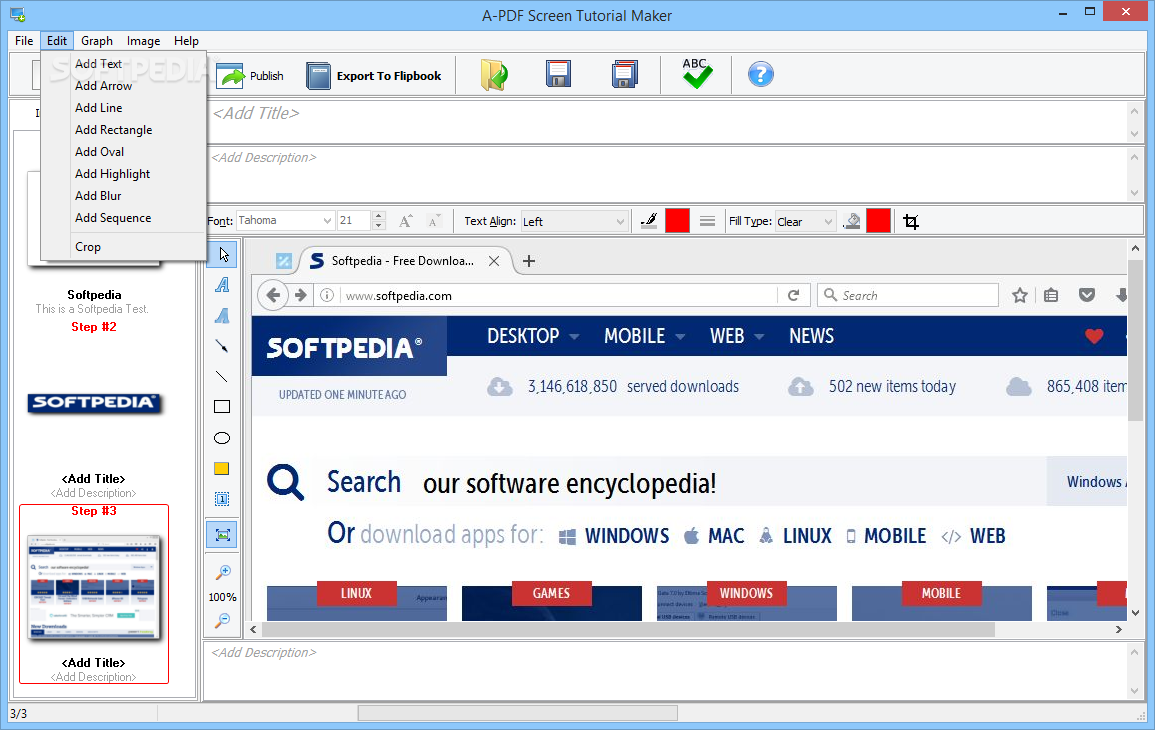Click canvas scroll-right arrow
Image resolution: width=1155 pixels, height=730 pixels.
pyautogui.click(x=1119, y=629)
